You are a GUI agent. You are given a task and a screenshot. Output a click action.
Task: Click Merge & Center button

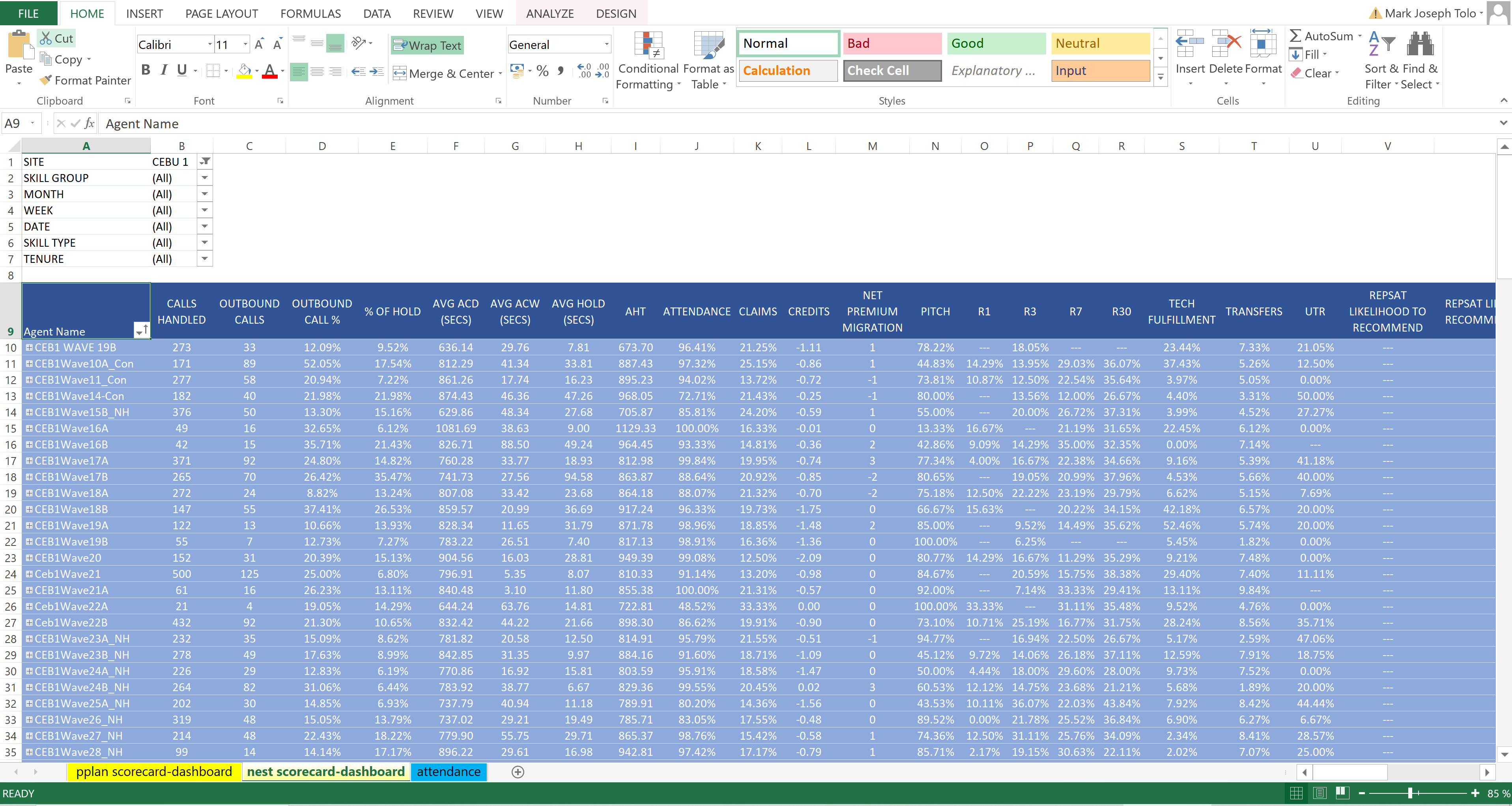[444, 73]
